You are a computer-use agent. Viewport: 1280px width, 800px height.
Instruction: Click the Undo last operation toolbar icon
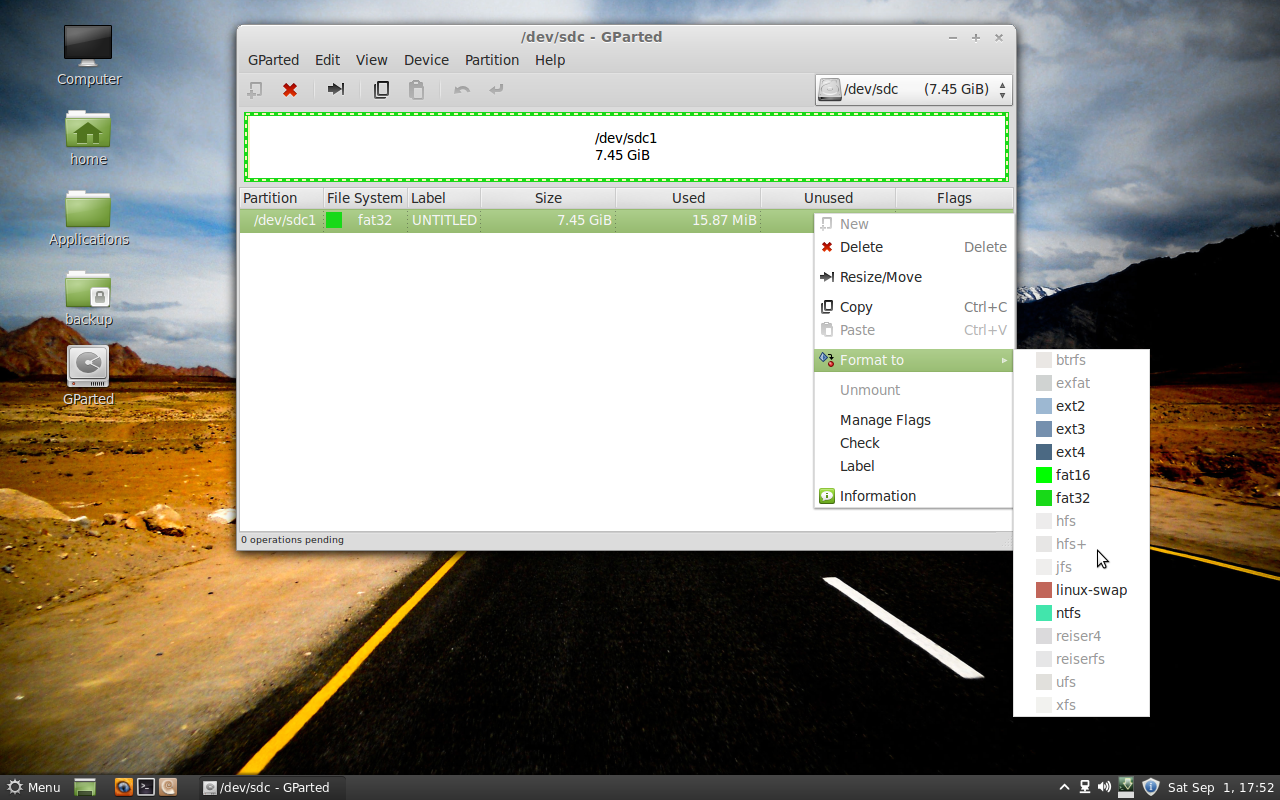tap(462, 89)
